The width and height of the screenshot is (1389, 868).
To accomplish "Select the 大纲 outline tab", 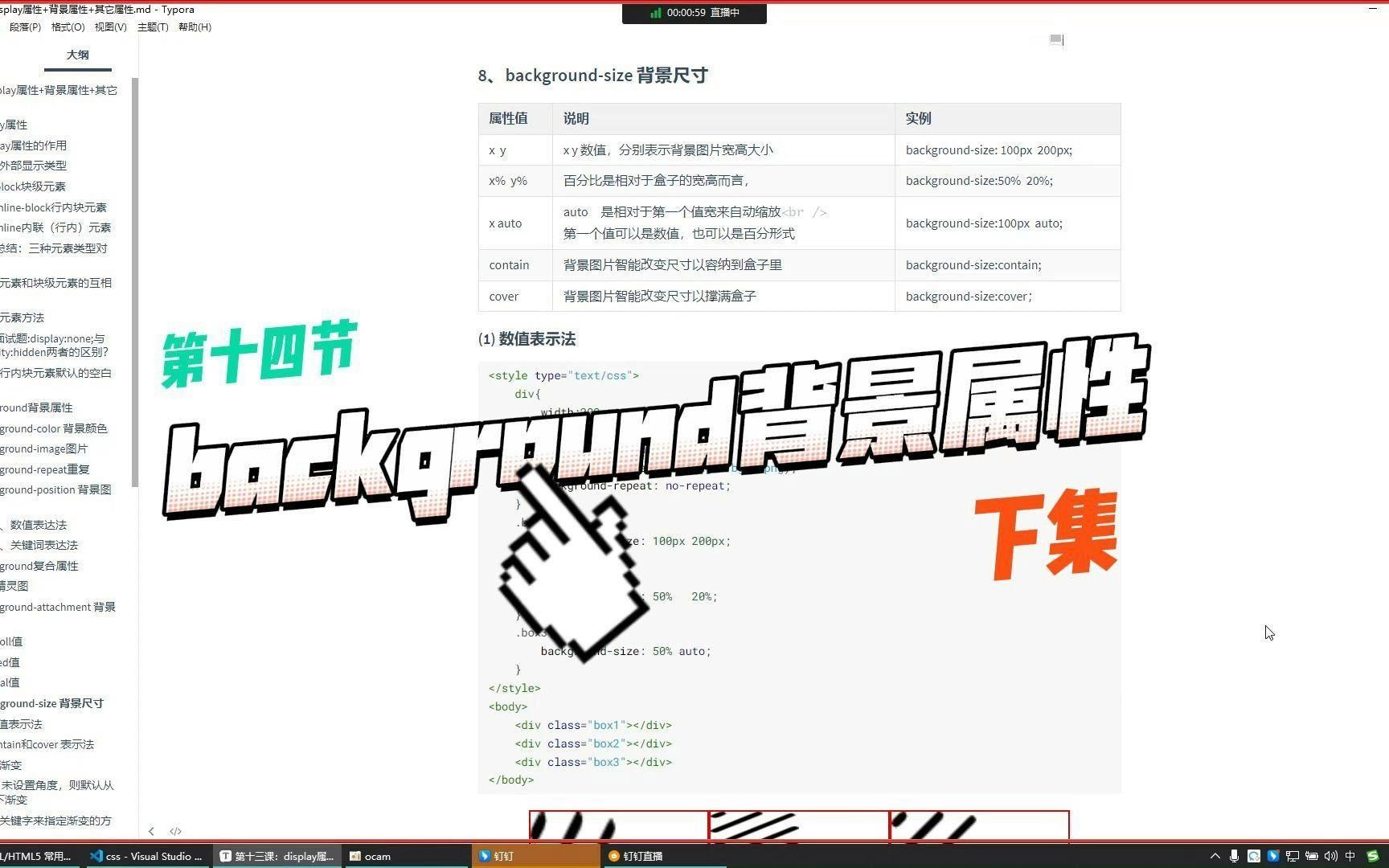I will coord(78,55).
